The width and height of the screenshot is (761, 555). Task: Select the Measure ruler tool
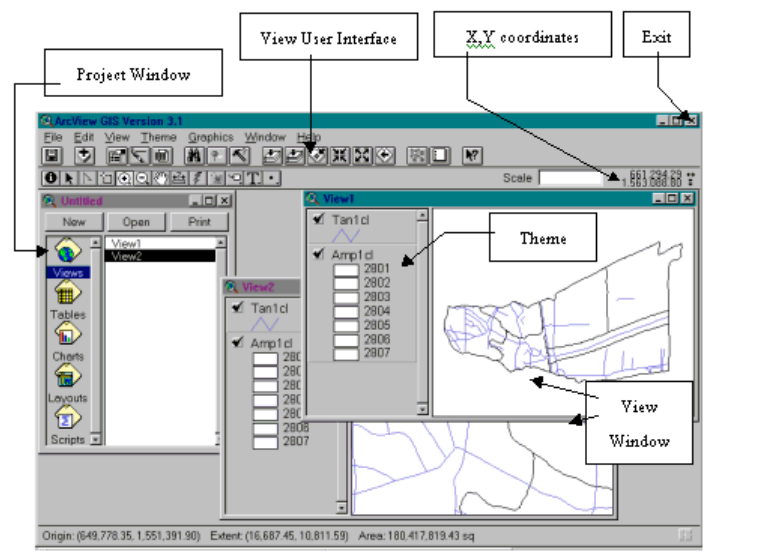(x=179, y=179)
